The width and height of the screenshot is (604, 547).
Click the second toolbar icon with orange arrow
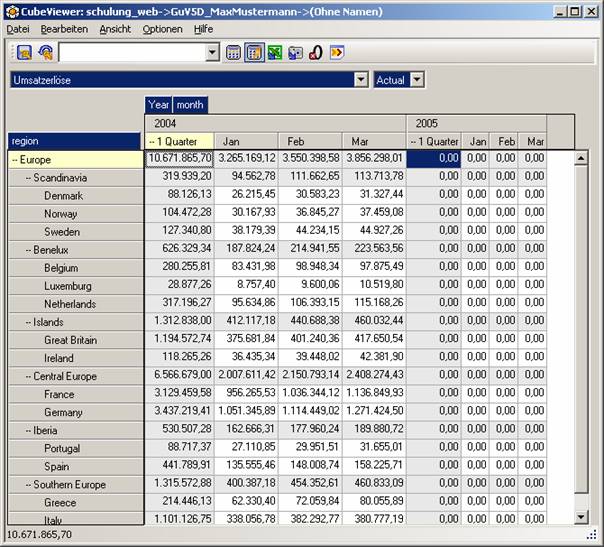point(45,53)
